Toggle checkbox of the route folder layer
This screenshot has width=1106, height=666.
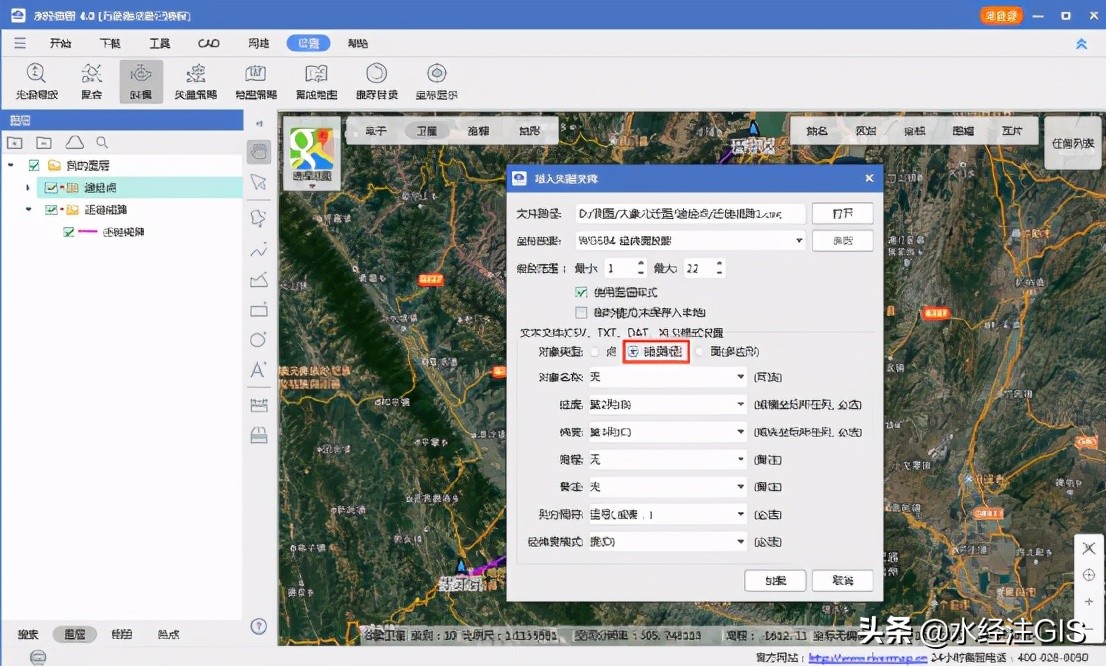tap(51, 210)
